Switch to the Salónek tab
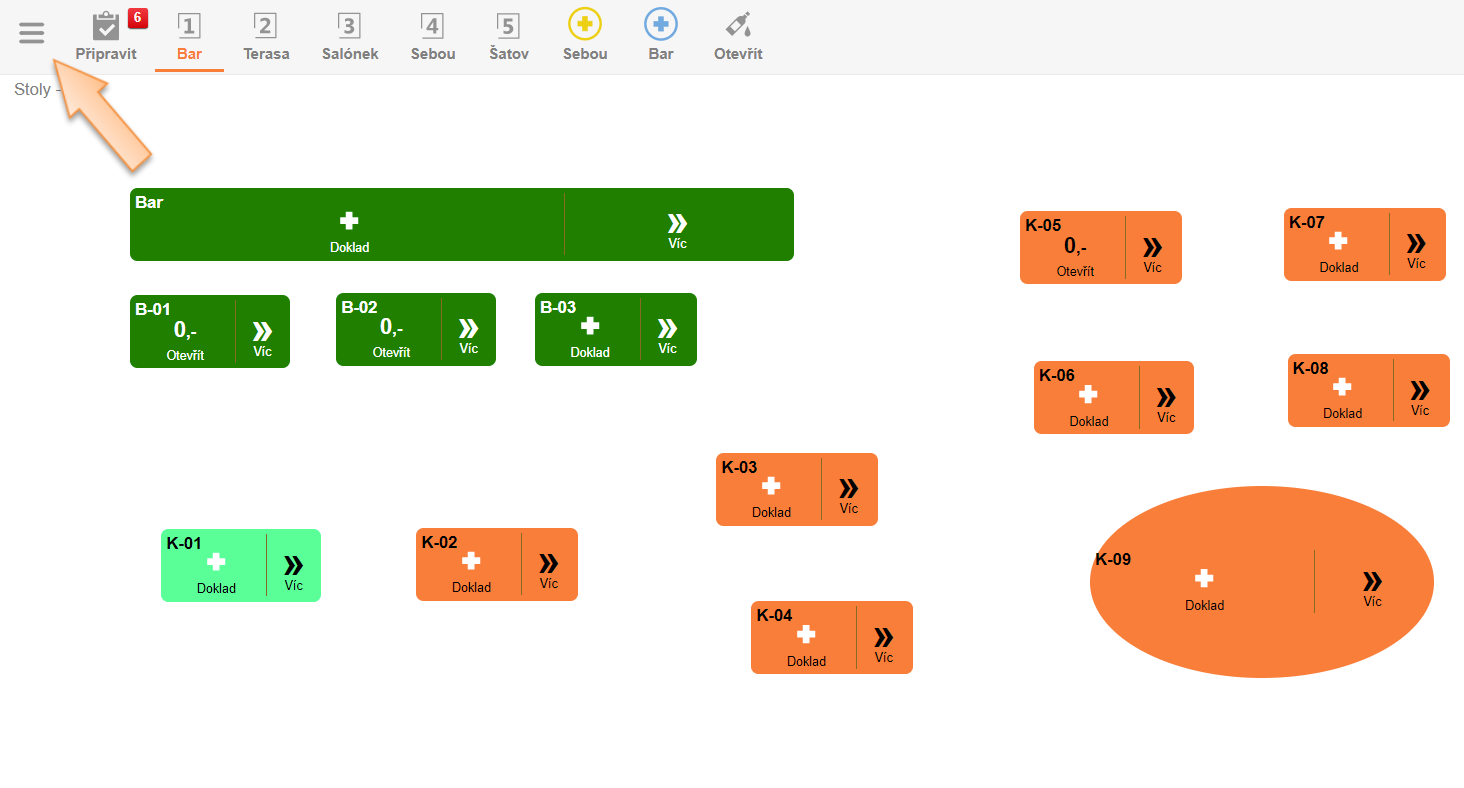The height and width of the screenshot is (788, 1464). pyautogui.click(x=350, y=36)
